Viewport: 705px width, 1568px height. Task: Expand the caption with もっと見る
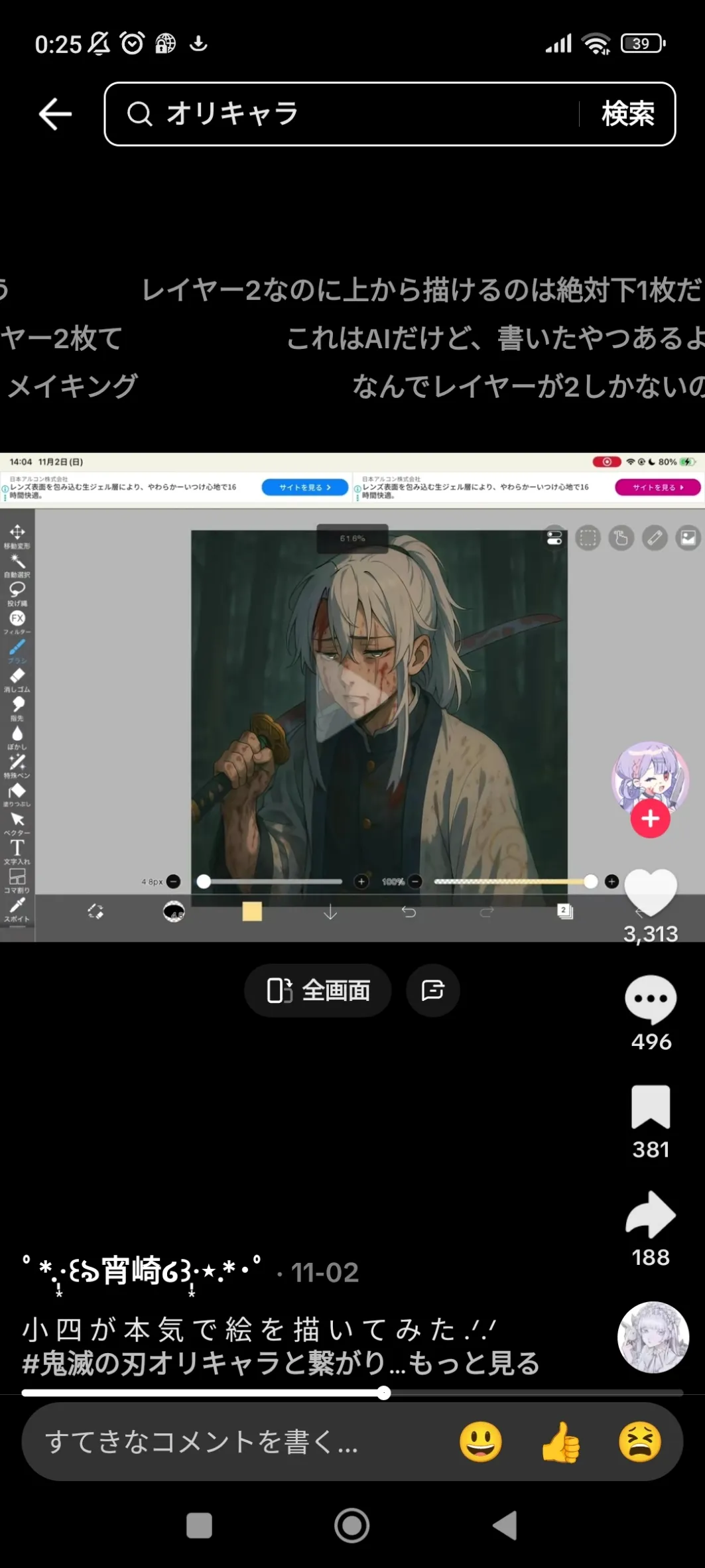click(474, 1364)
